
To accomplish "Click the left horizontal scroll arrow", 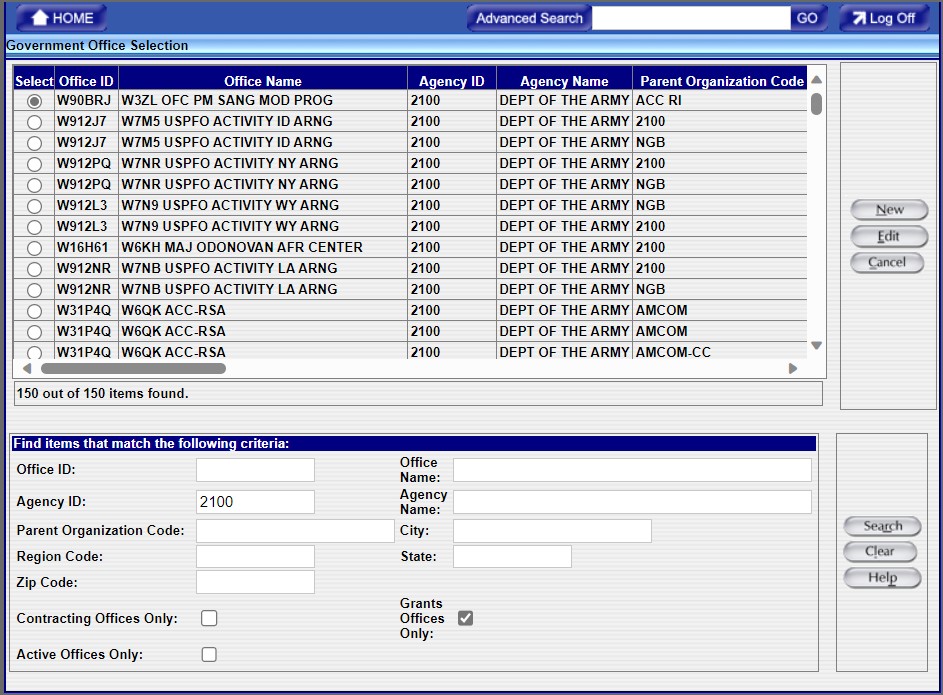I will pos(27,368).
